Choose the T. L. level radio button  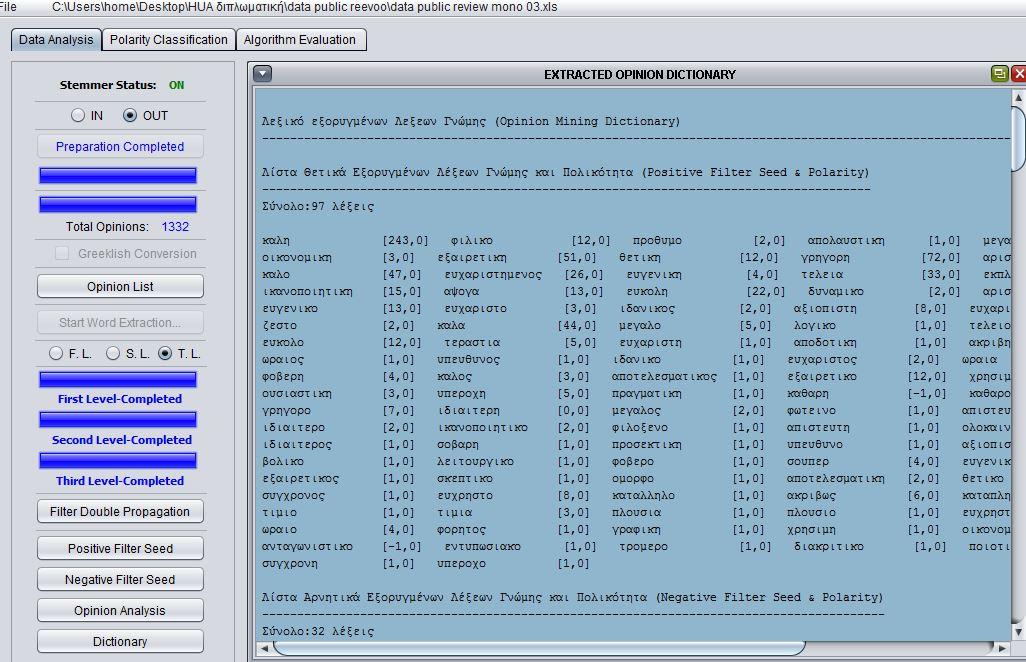pos(165,353)
